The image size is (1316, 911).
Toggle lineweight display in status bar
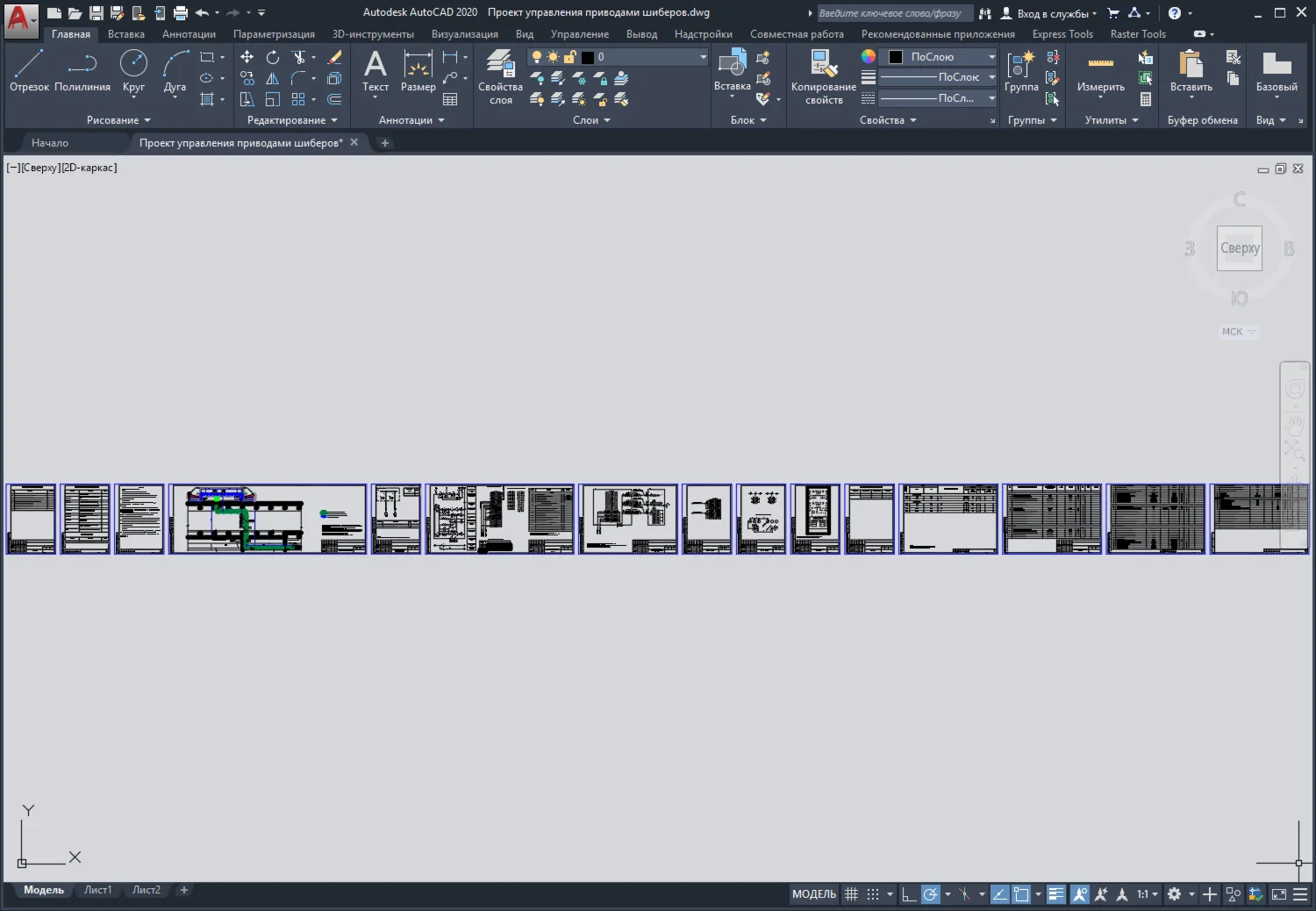pyautogui.click(x=1056, y=894)
